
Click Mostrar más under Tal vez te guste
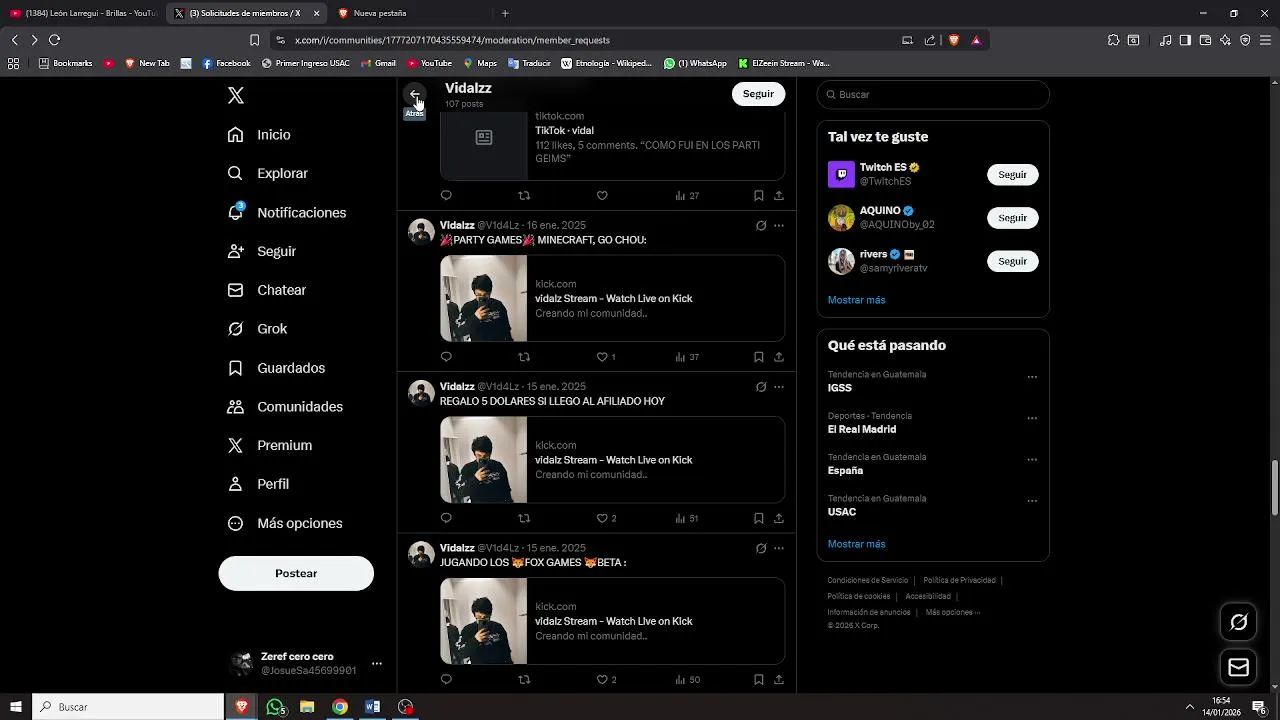click(856, 300)
